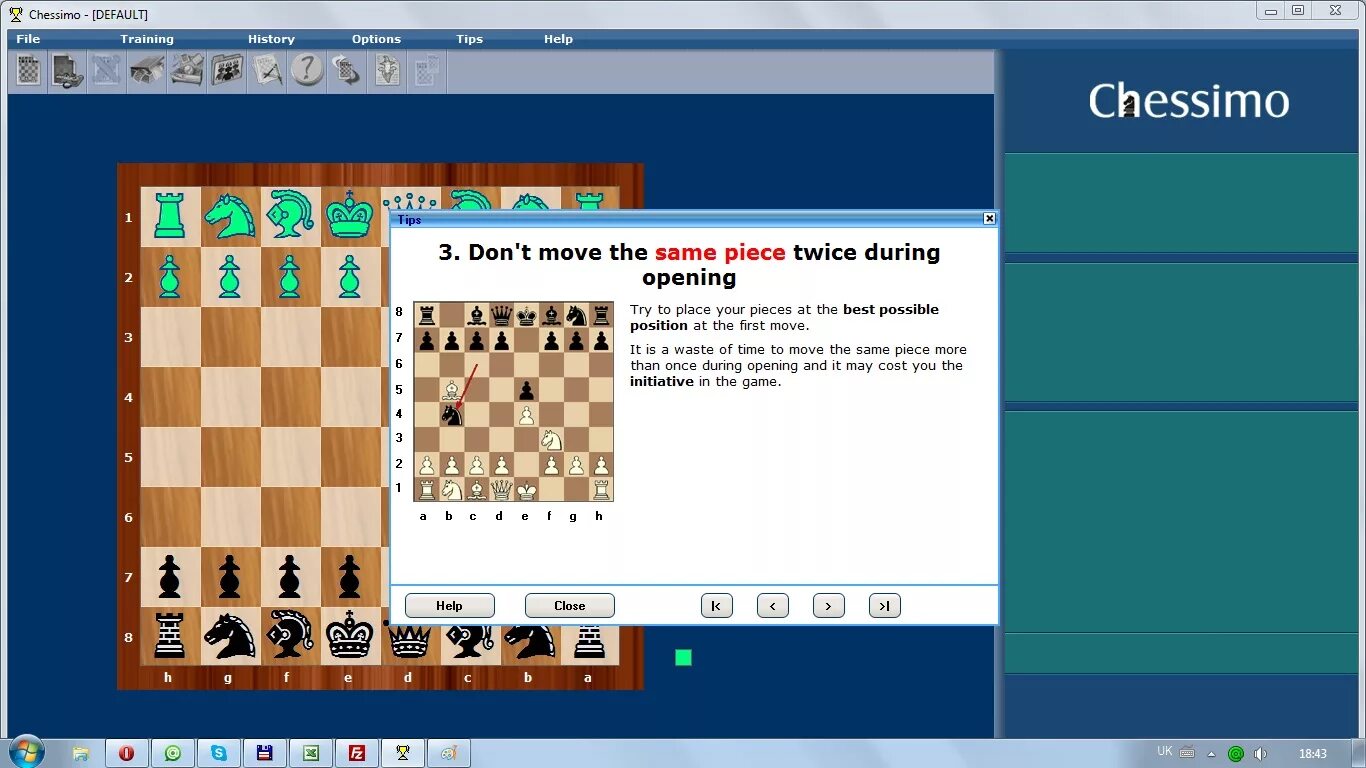Image resolution: width=1366 pixels, height=768 pixels.
Task: Open the users folder toolbar icon
Action: [227, 71]
